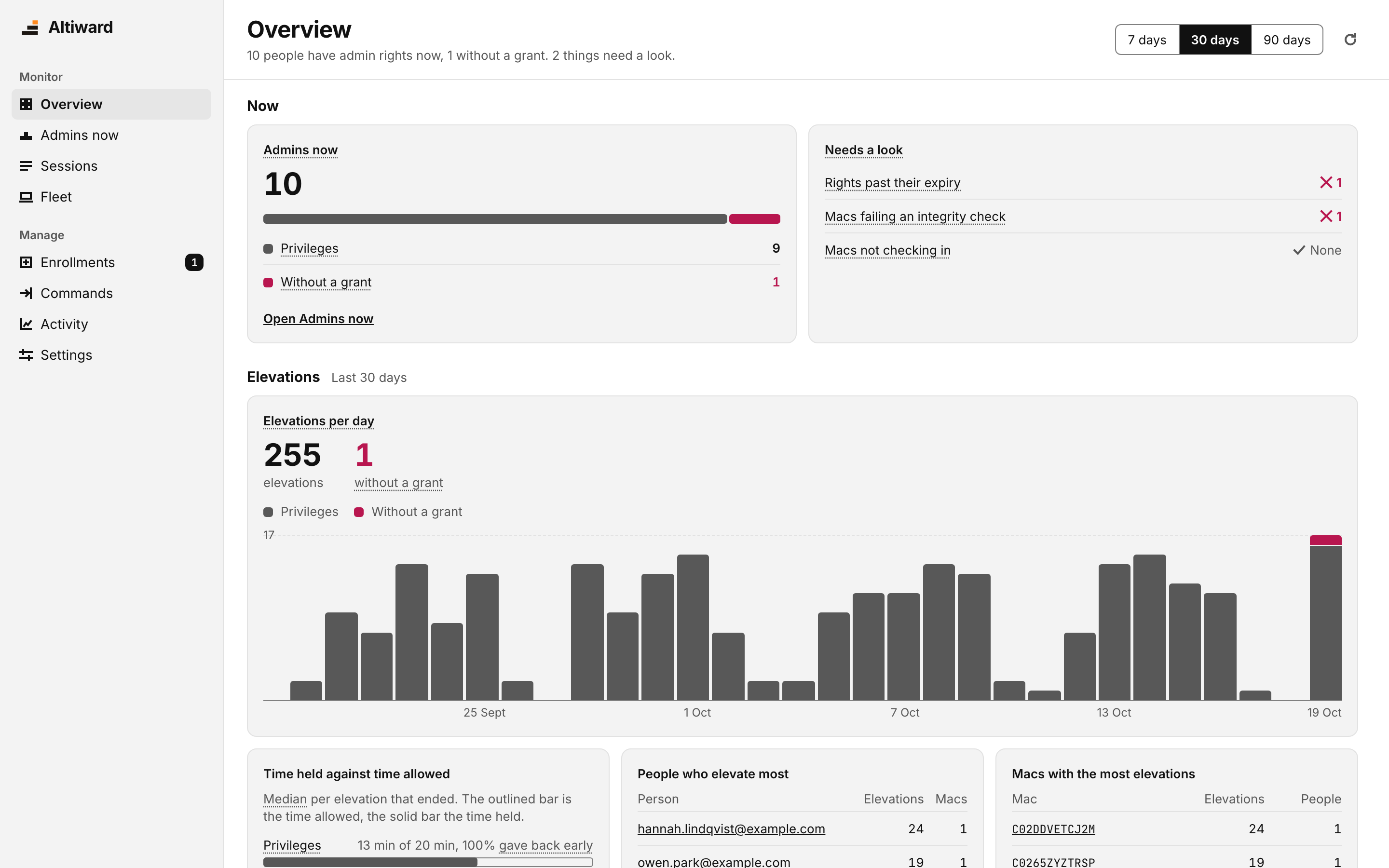Click the checkmark beside Macs not checking in
The image size is (1389, 868).
(1299, 250)
